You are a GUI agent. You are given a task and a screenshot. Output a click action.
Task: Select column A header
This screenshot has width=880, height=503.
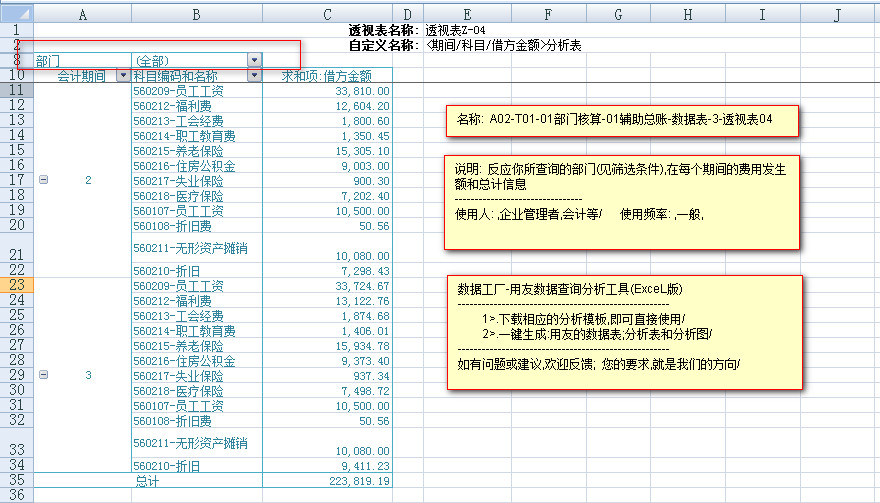point(82,15)
